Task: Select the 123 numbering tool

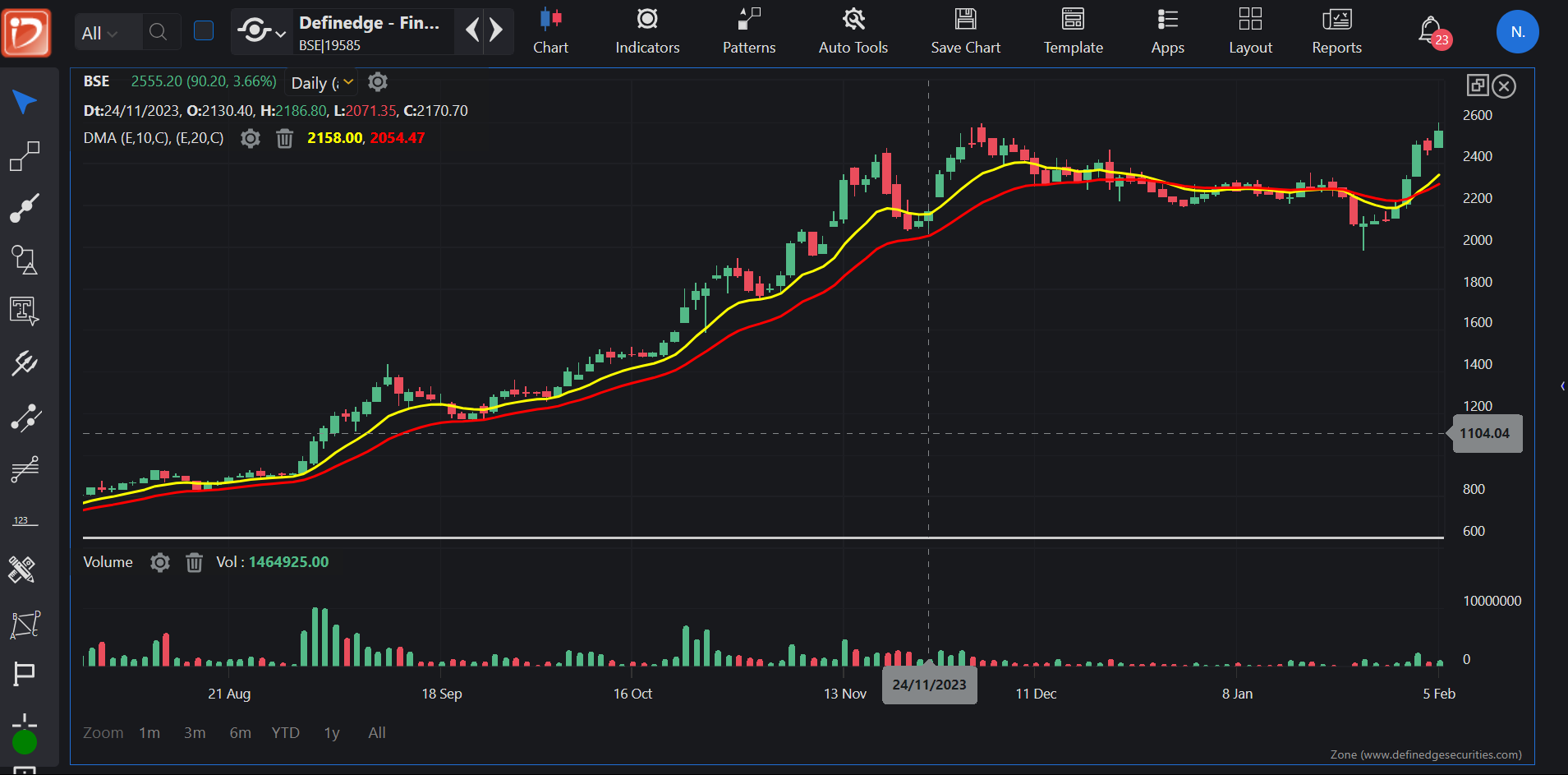Action: click(25, 520)
